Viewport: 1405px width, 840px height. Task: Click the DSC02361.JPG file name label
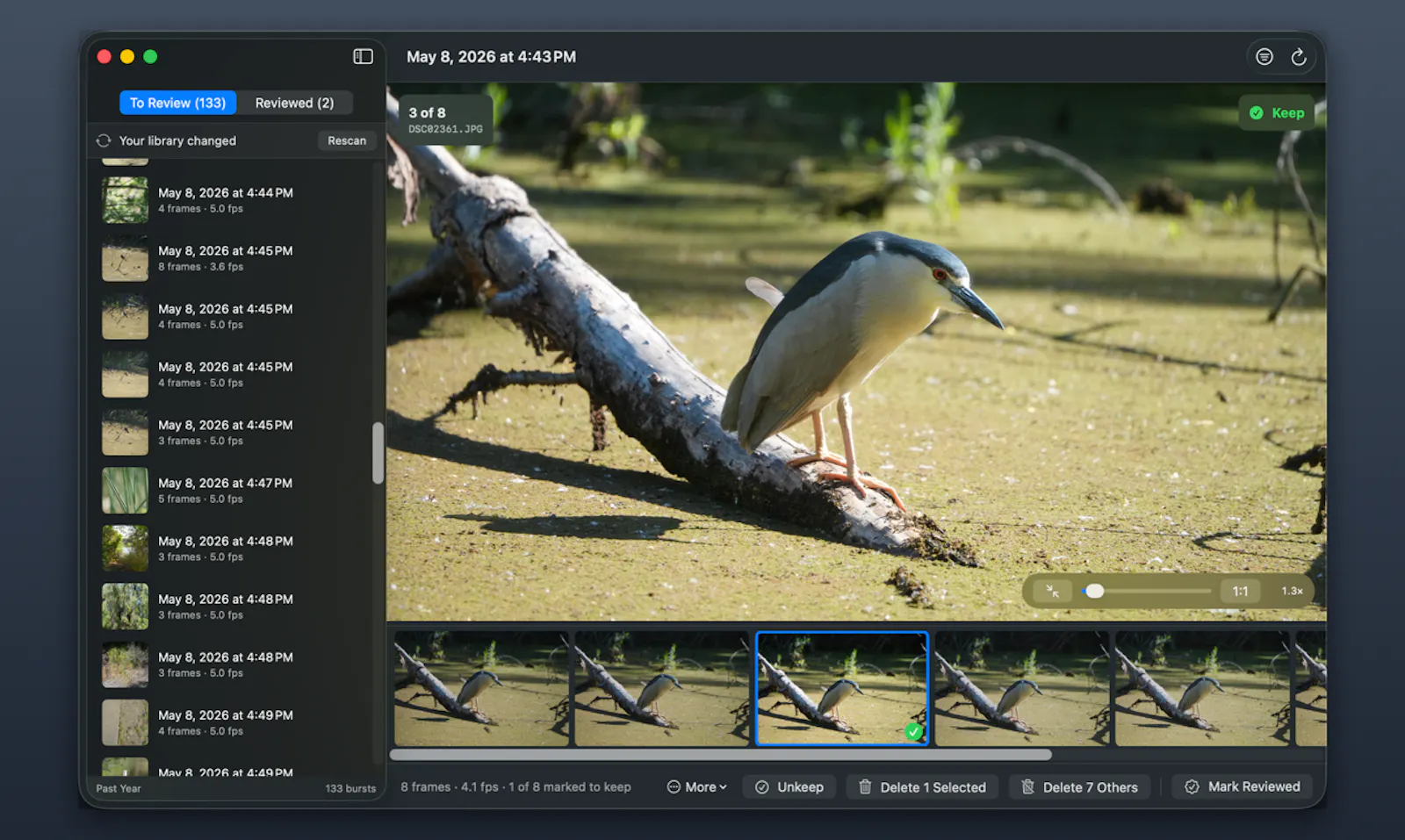click(445, 129)
